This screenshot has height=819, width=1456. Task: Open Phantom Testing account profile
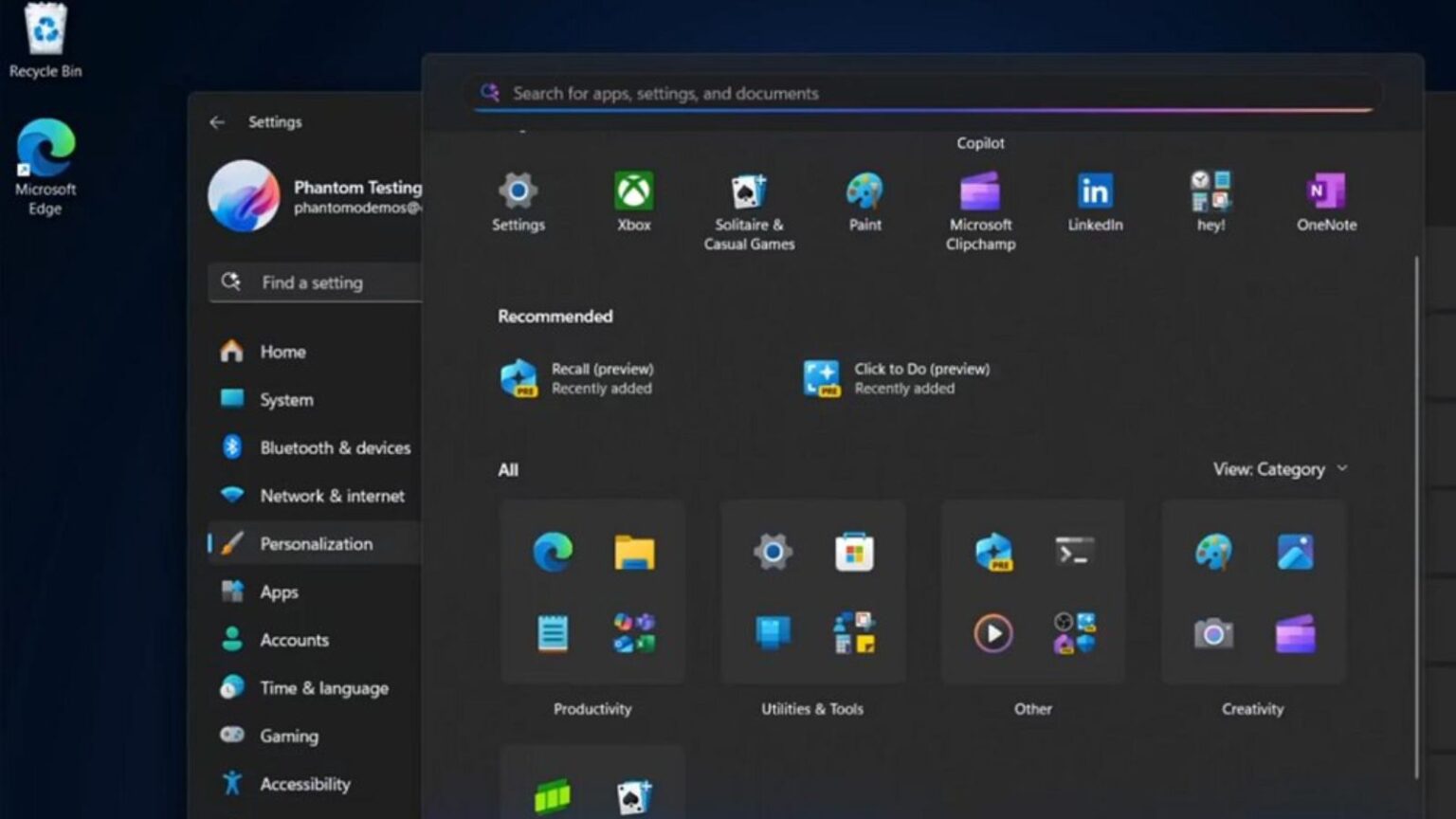(x=315, y=196)
